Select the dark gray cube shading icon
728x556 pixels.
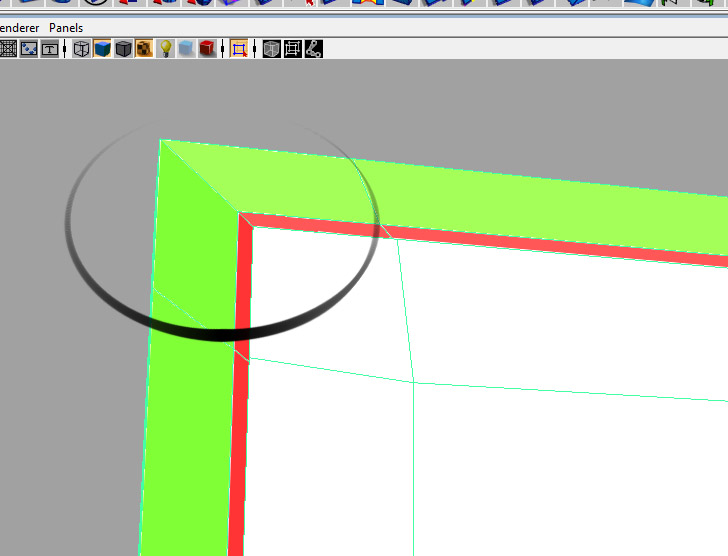click(124, 49)
